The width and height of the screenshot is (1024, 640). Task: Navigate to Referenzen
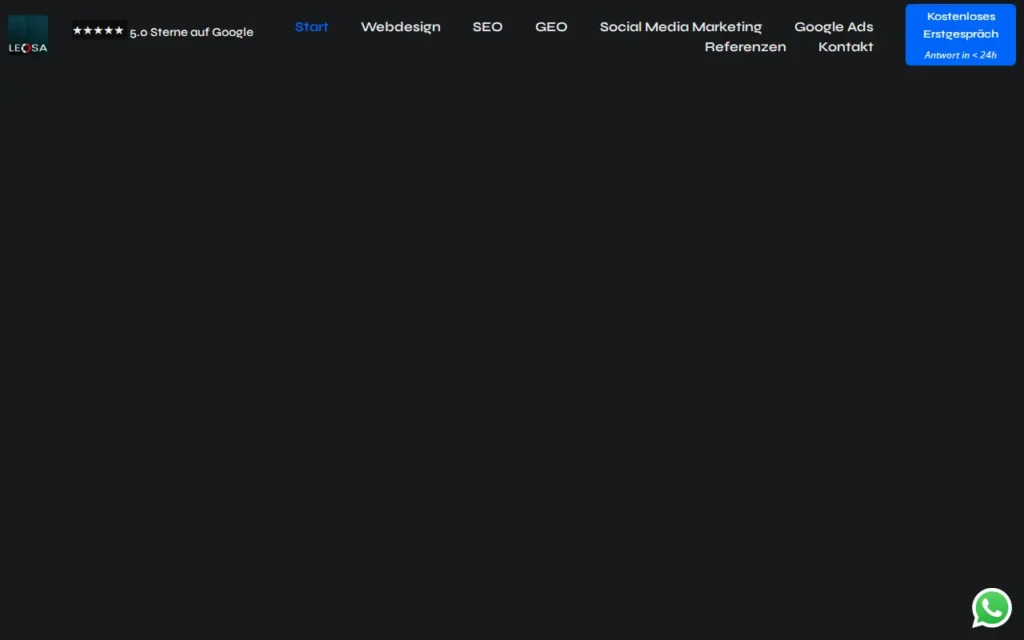tap(745, 47)
